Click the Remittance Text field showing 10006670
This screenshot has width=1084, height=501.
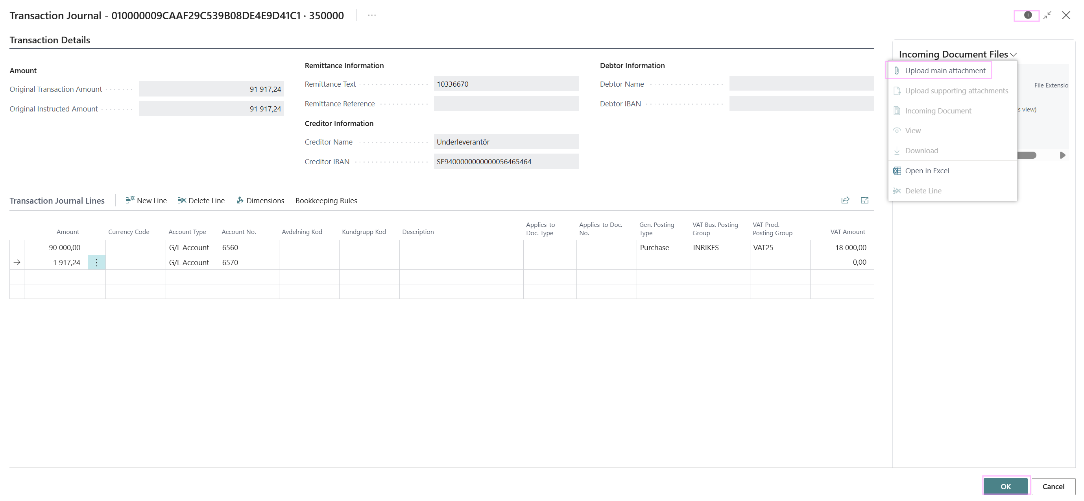coord(506,84)
